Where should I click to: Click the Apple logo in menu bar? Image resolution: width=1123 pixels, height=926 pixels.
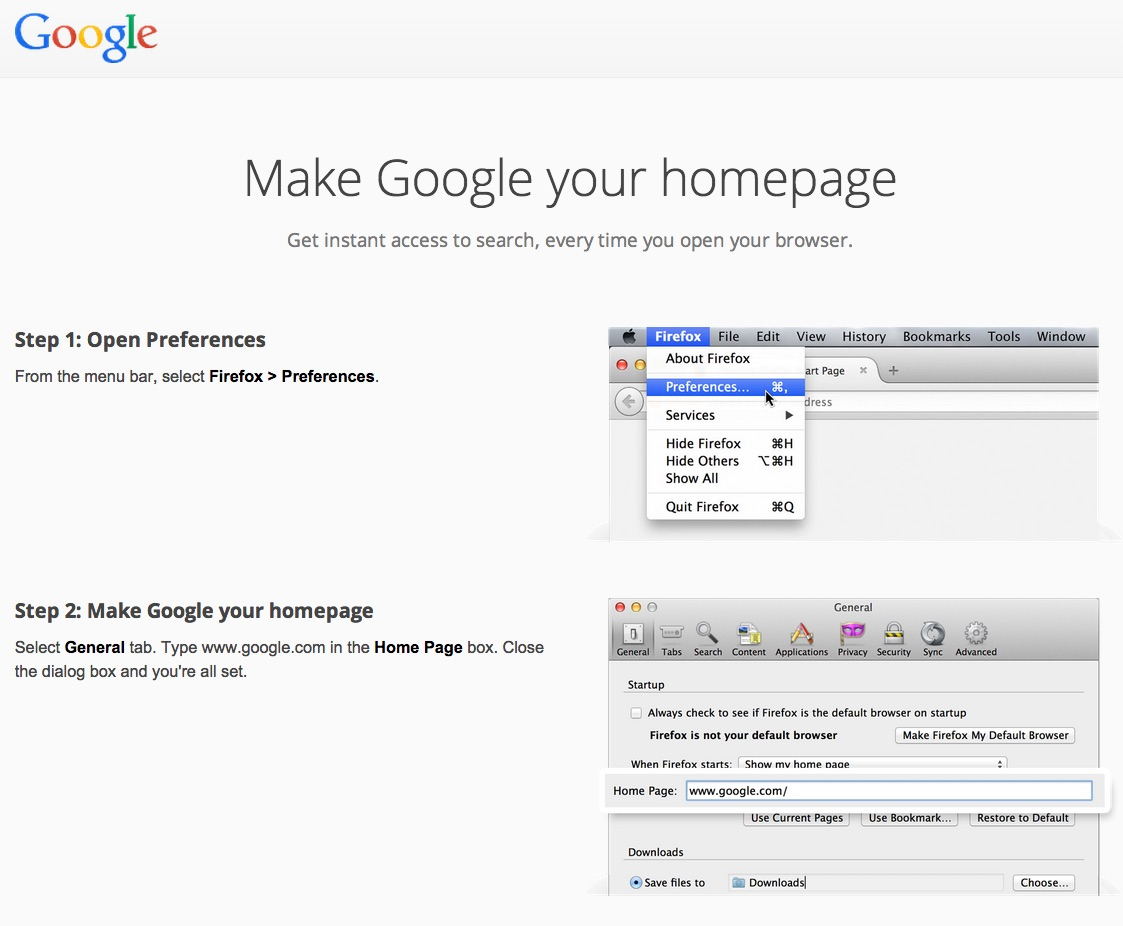click(629, 337)
